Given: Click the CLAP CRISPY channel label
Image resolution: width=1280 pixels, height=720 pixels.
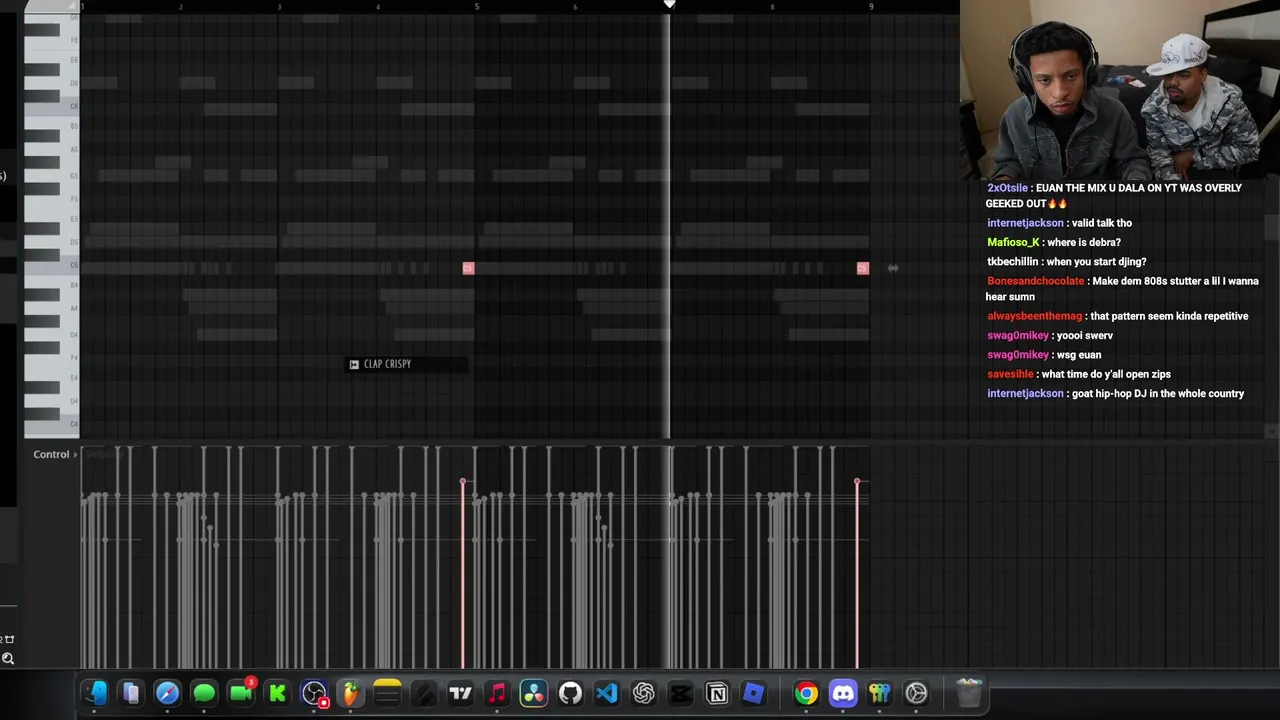Looking at the screenshot, I should 406,364.
